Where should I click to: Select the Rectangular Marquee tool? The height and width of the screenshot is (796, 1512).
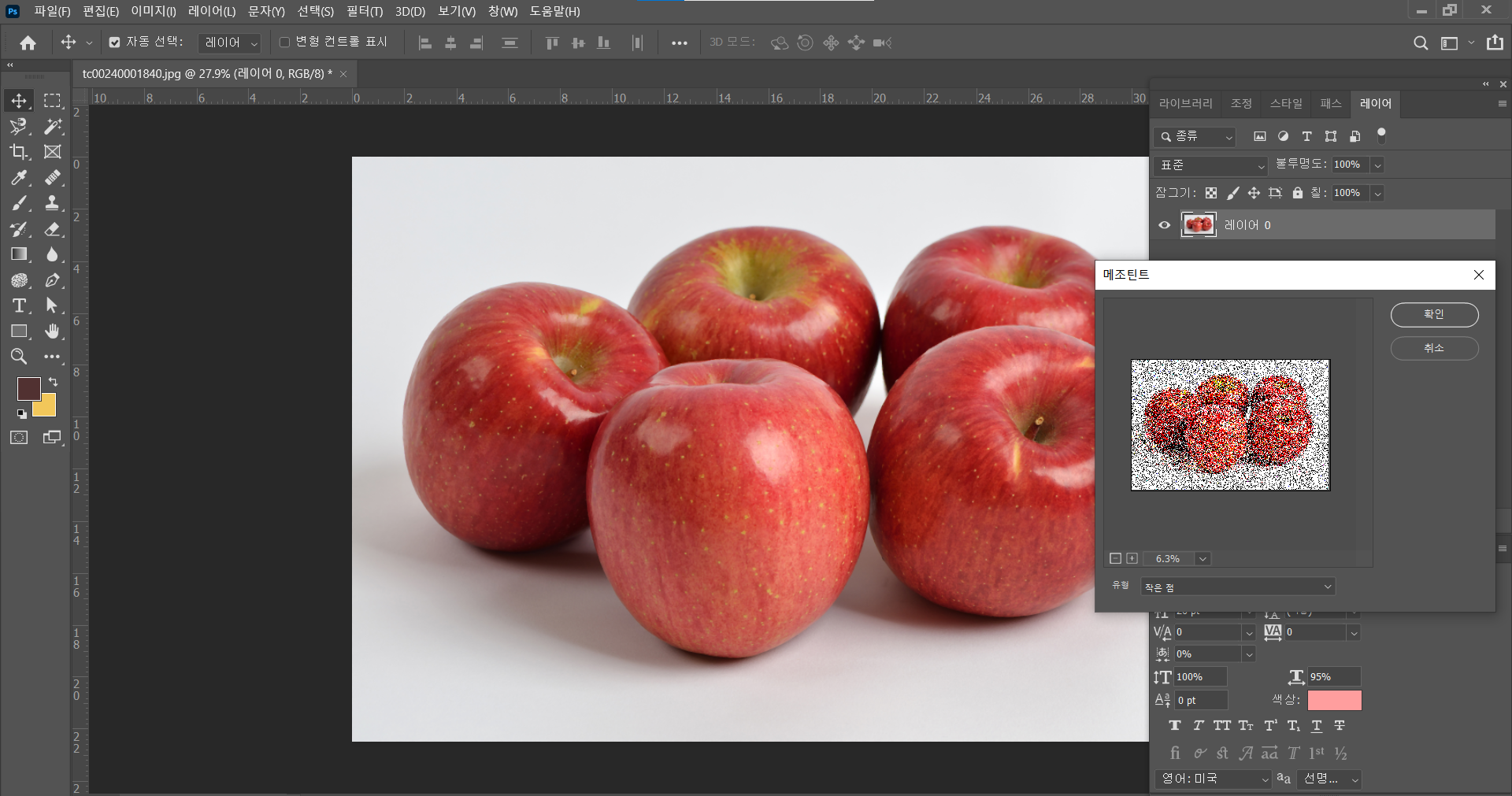tap(52, 101)
